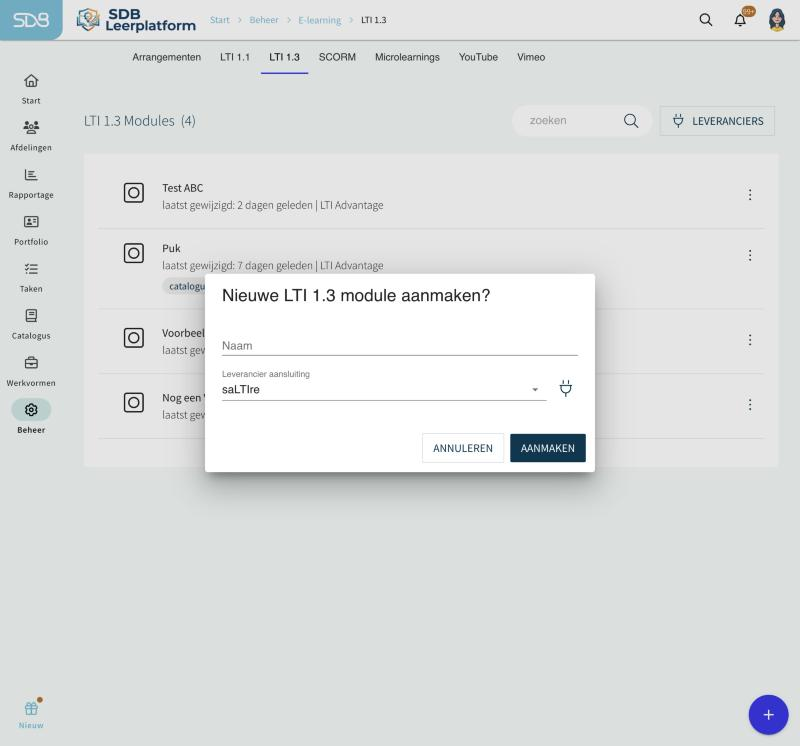Click the Aanmaken button
Image resolution: width=800 pixels, height=746 pixels.
click(x=547, y=448)
